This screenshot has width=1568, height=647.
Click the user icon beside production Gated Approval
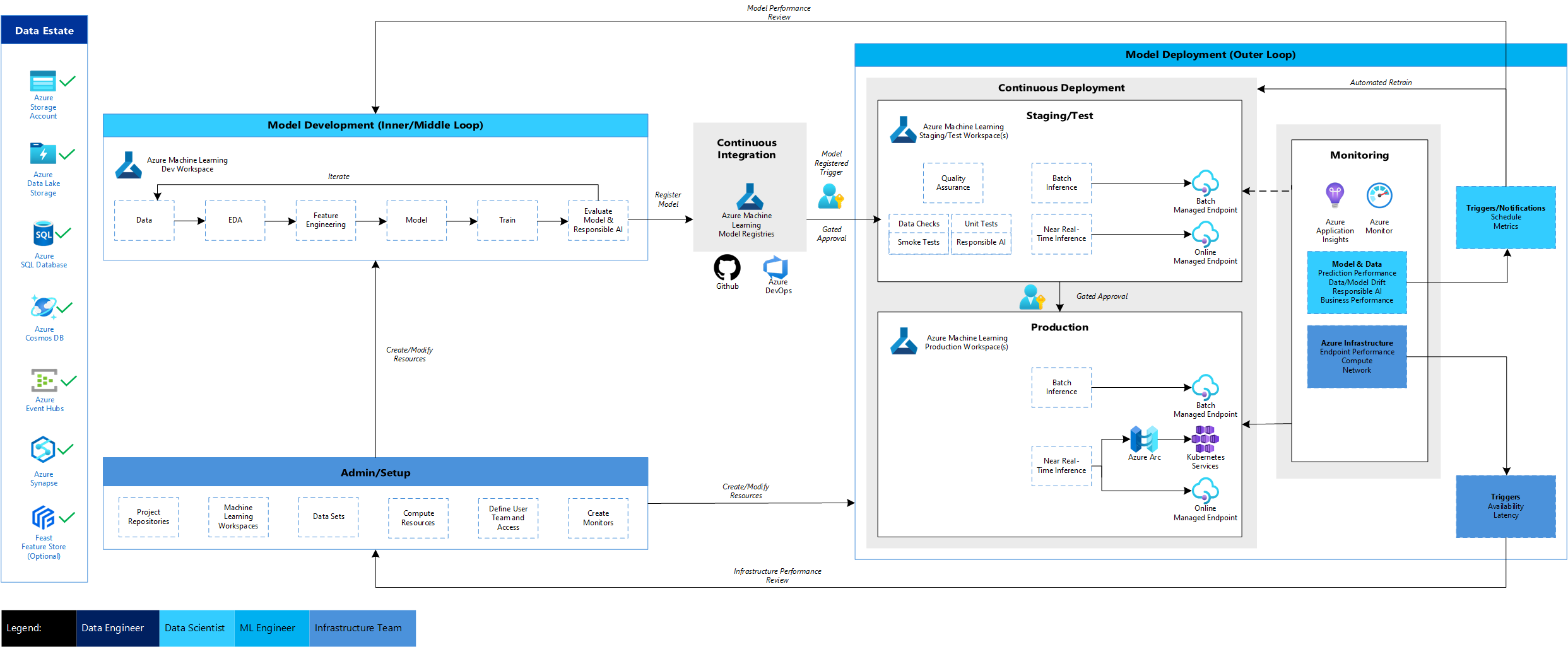coord(1032,297)
